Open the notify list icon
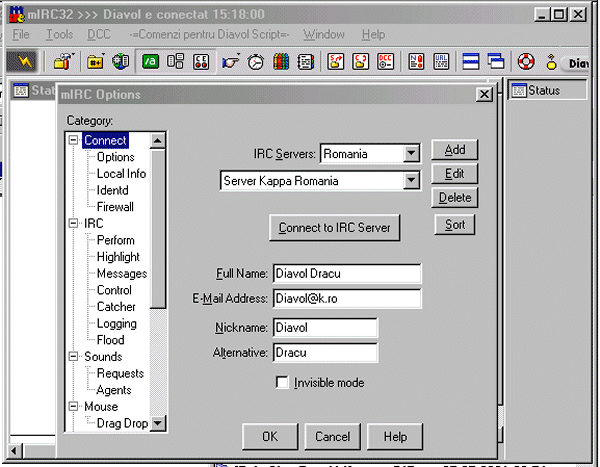This screenshot has width=600, height=467. (416, 61)
